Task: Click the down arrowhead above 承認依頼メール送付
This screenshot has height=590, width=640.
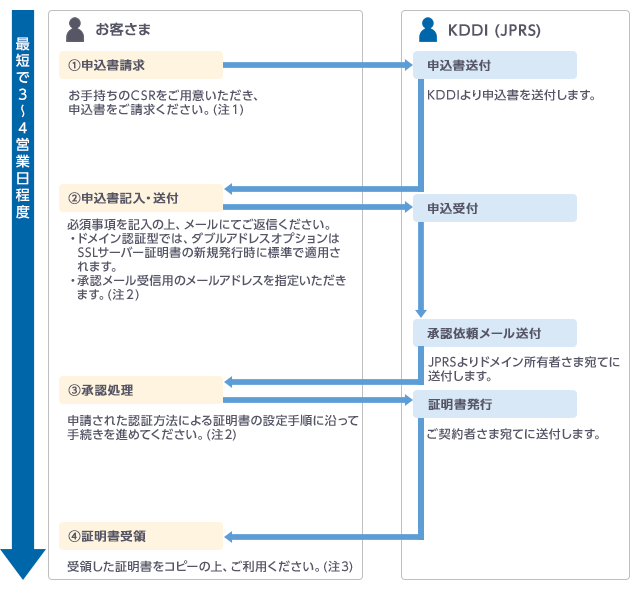Action: click(421, 311)
